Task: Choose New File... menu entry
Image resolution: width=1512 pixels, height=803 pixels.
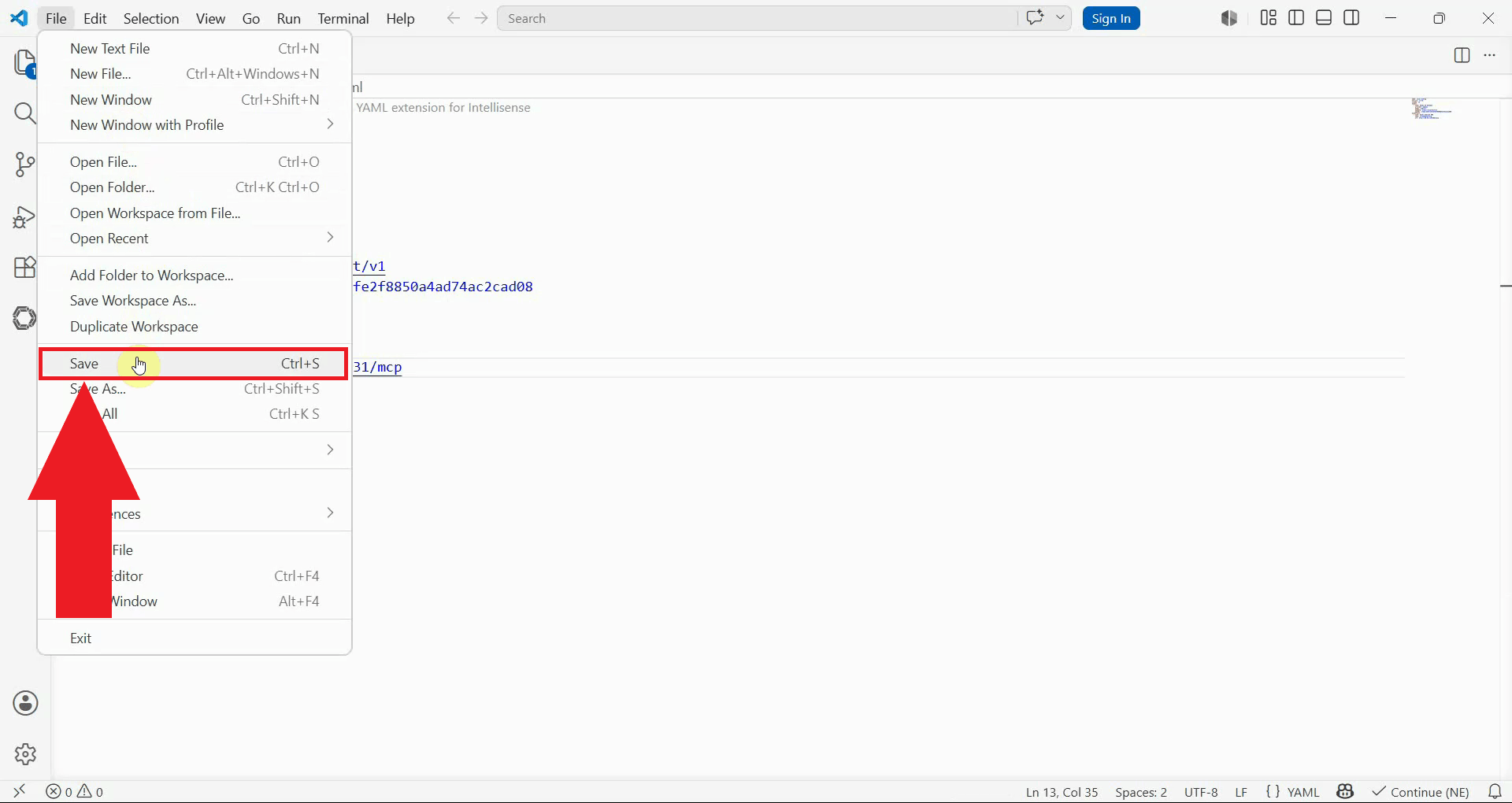Action: 195,73
